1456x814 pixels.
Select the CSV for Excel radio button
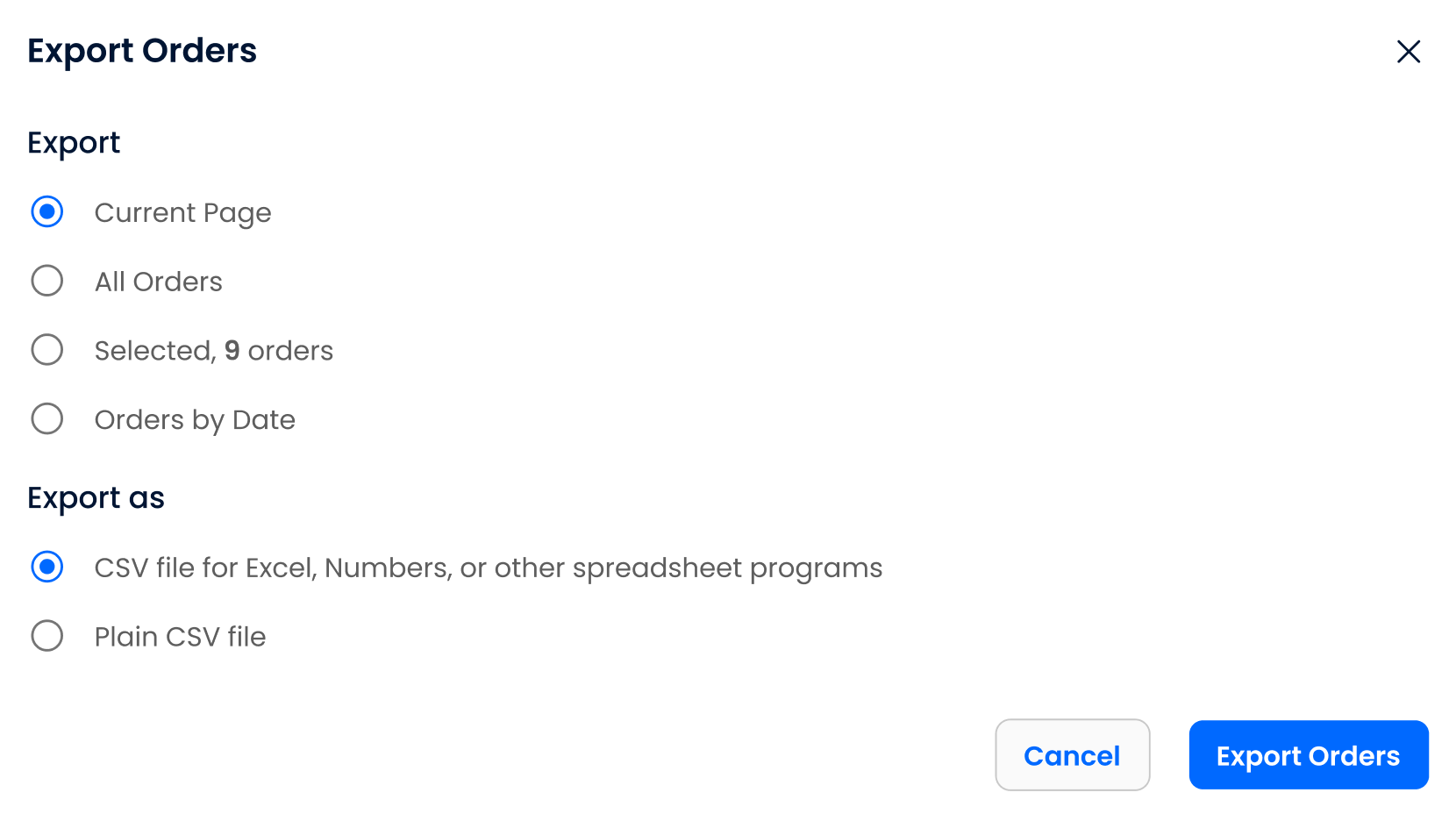(x=47, y=567)
